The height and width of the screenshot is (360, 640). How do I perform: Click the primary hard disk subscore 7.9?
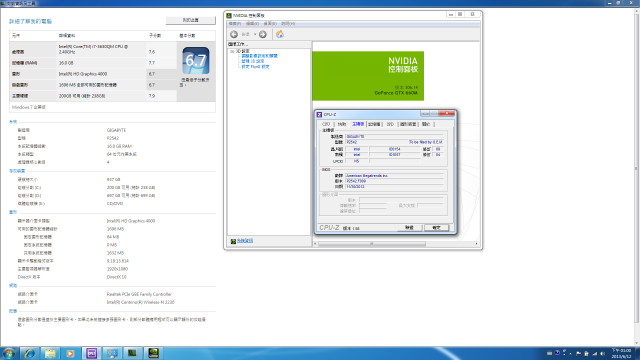[x=152, y=96]
